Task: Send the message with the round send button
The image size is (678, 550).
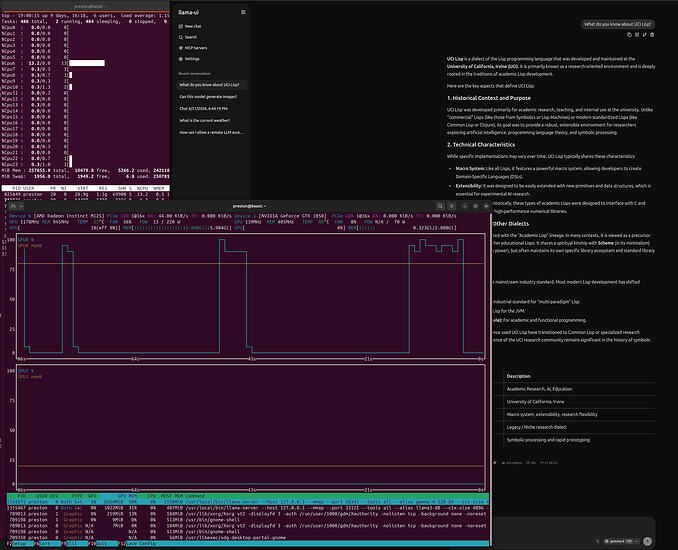Action: (647, 541)
